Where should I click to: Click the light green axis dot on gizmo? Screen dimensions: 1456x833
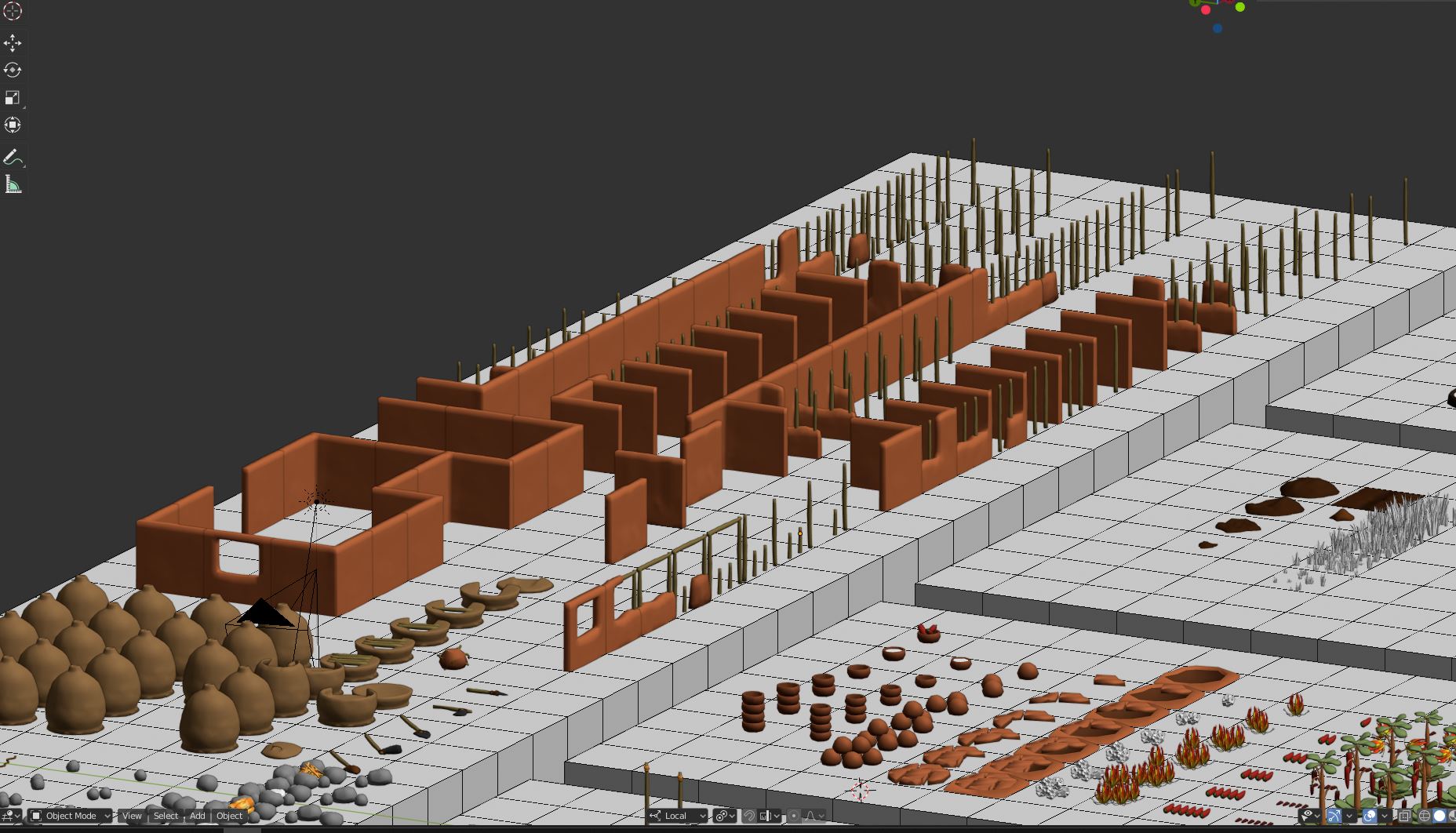point(1240,7)
